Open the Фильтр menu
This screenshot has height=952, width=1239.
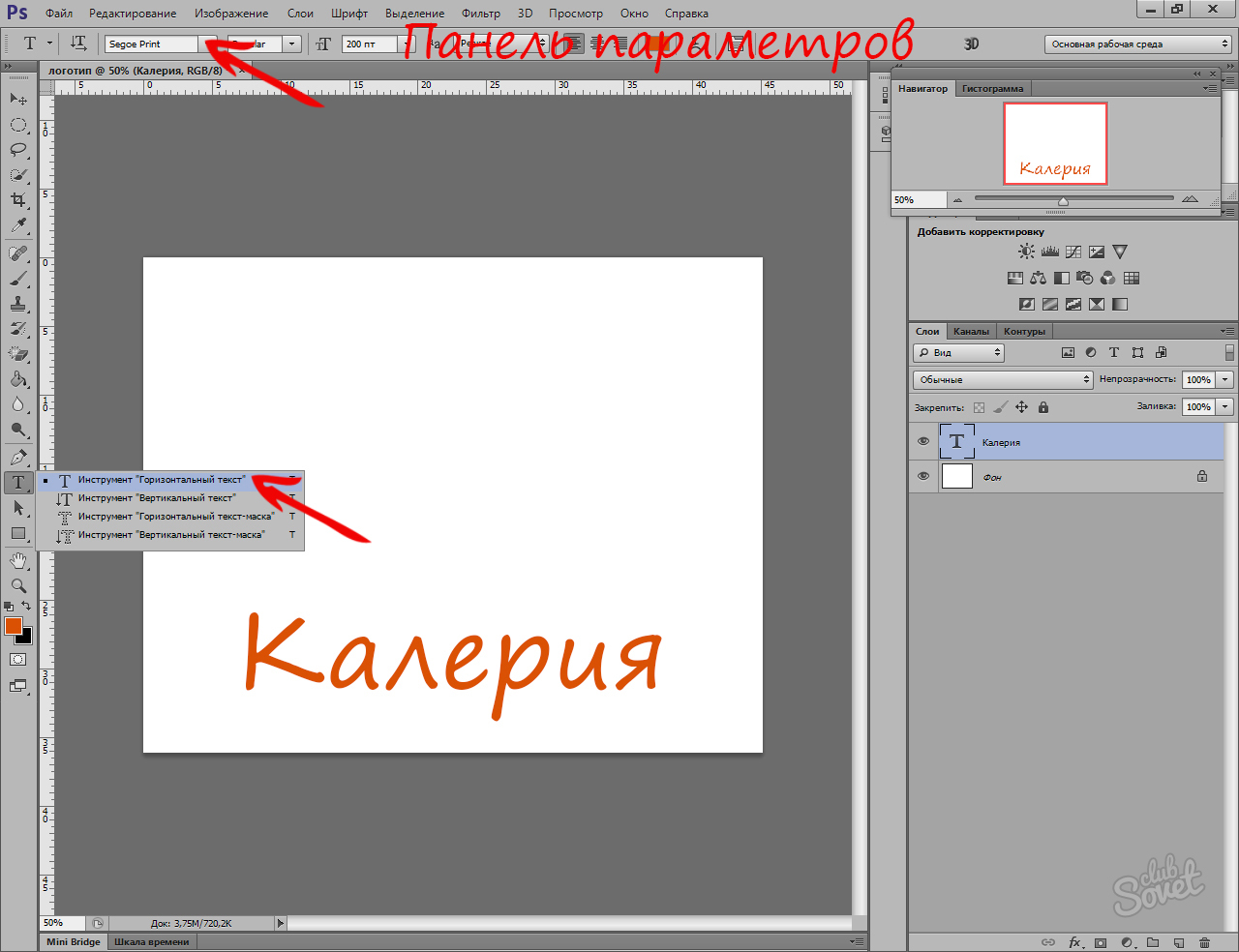click(x=480, y=14)
